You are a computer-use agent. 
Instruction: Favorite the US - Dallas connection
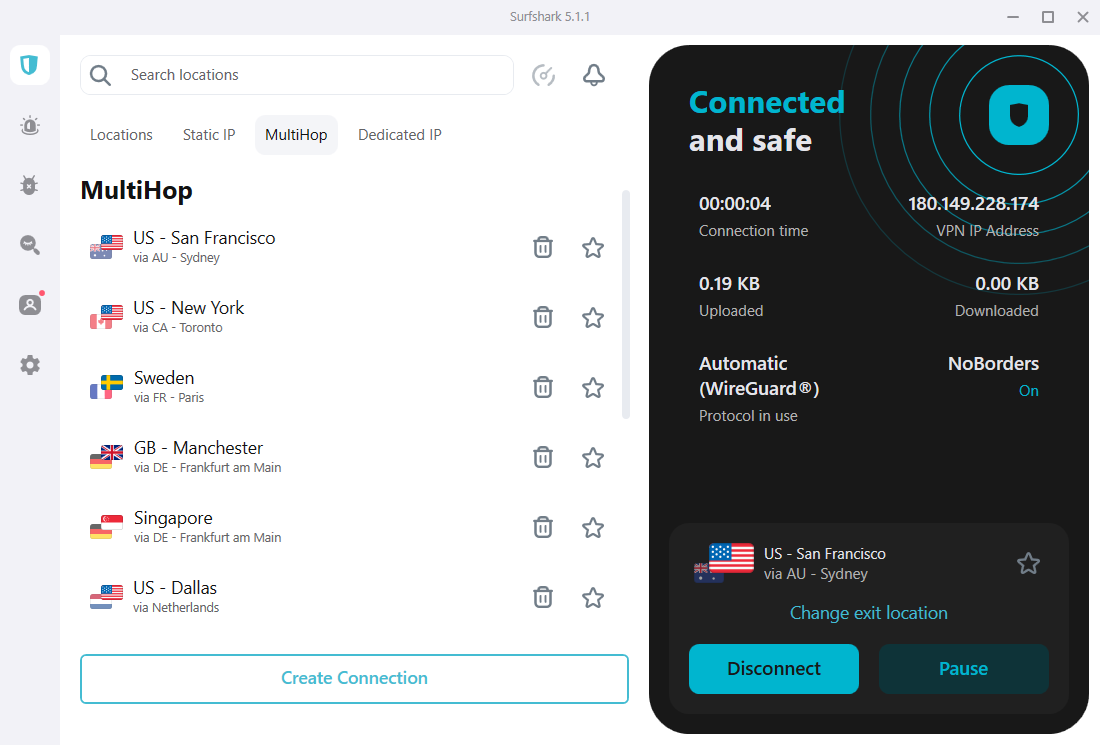(593, 597)
